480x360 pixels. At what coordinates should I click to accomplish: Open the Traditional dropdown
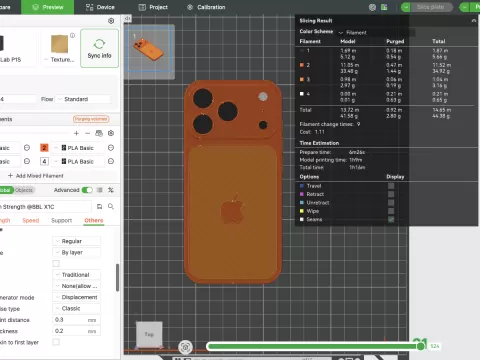coord(76,275)
